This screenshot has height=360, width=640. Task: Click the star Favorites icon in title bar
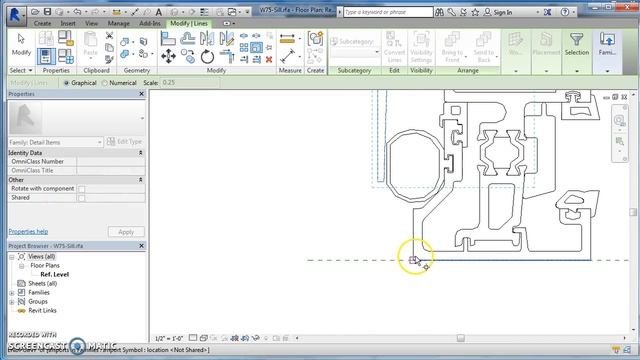point(475,12)
